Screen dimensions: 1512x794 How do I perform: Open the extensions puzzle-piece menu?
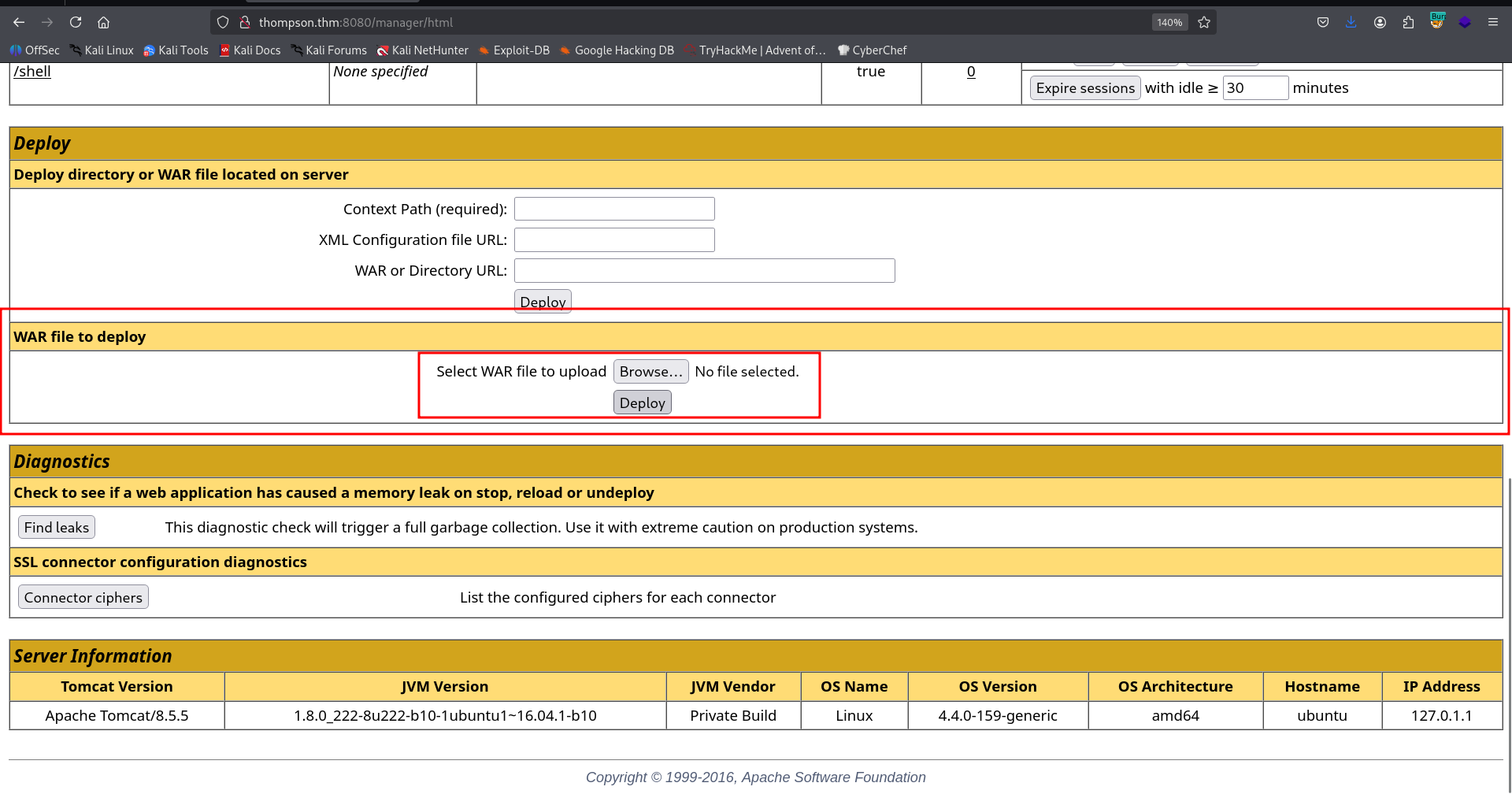point(1408,22)
